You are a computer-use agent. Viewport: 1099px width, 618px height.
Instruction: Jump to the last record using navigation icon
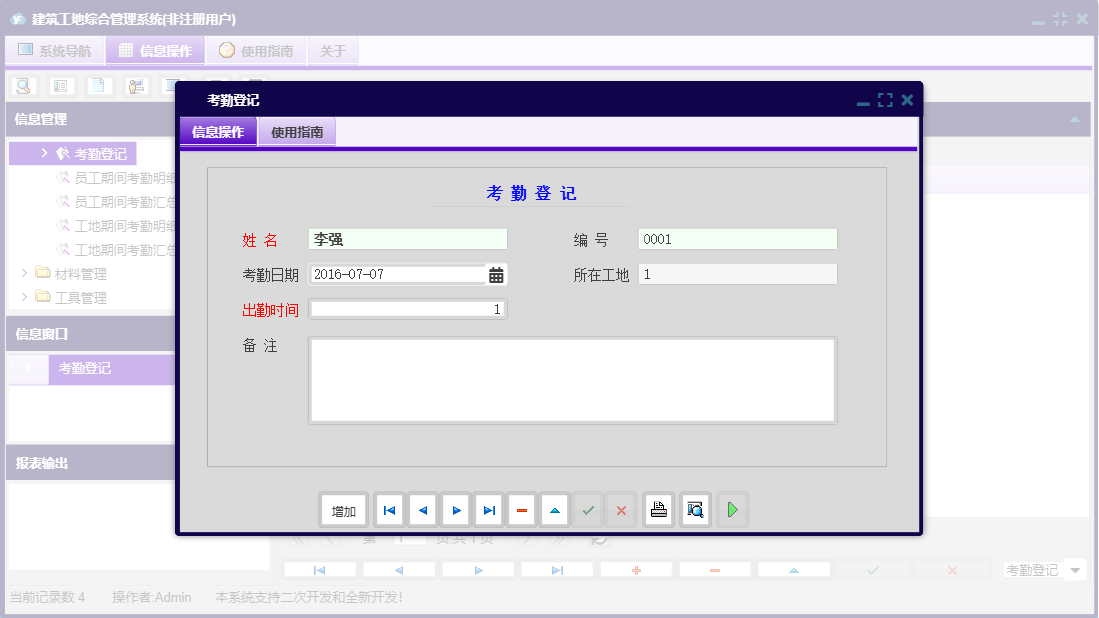[x=488, y=509]
